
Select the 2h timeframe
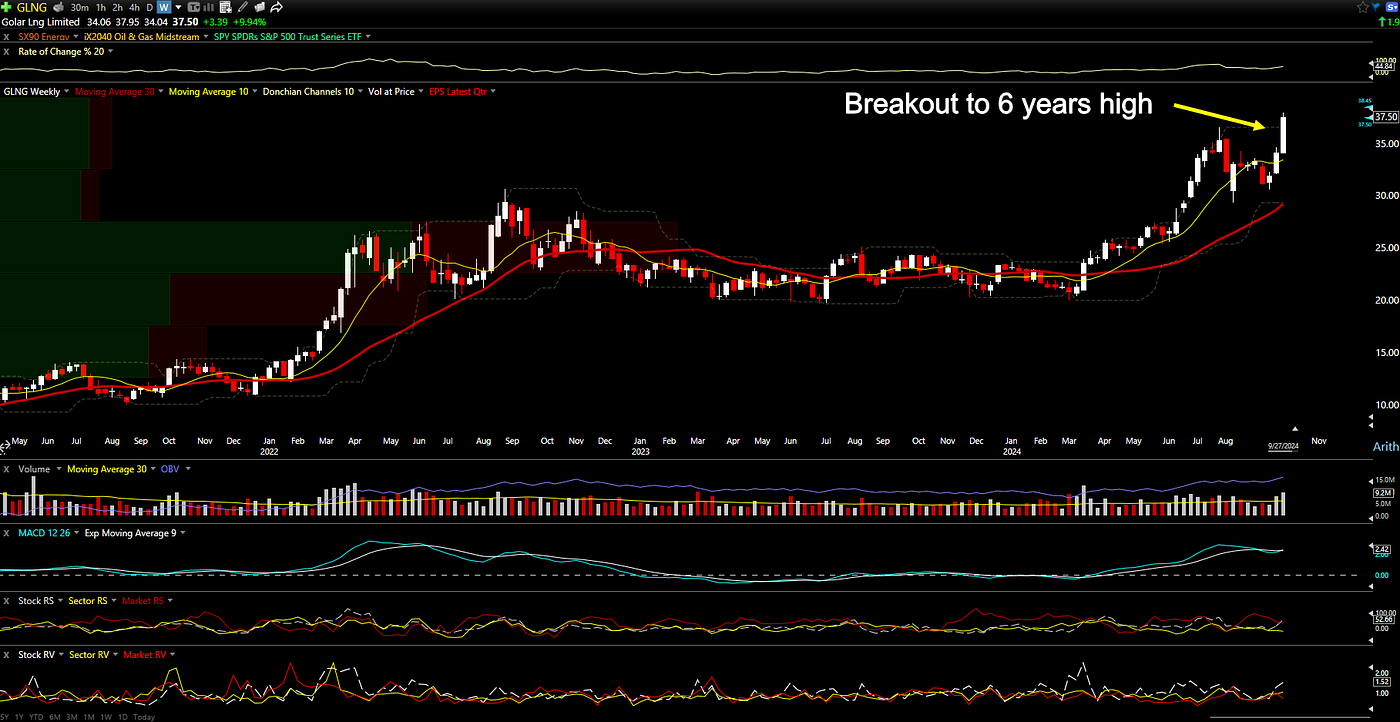click(x=117, y=7)
